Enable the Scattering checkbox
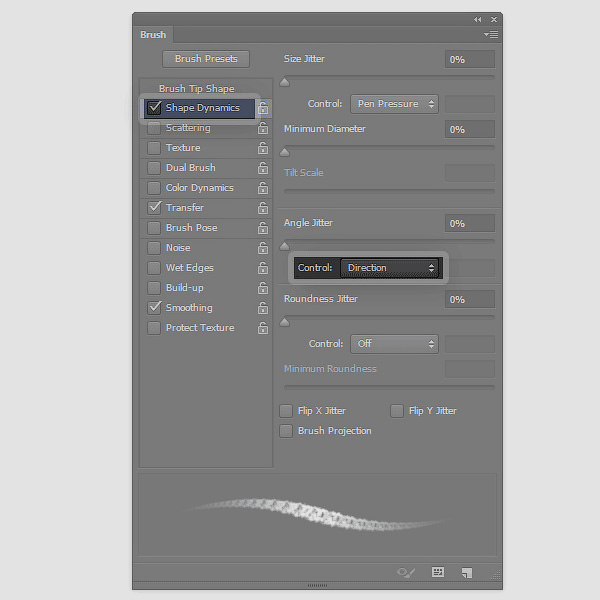The height and width of the screenshot is (600, 600). (x=154, y=128)
